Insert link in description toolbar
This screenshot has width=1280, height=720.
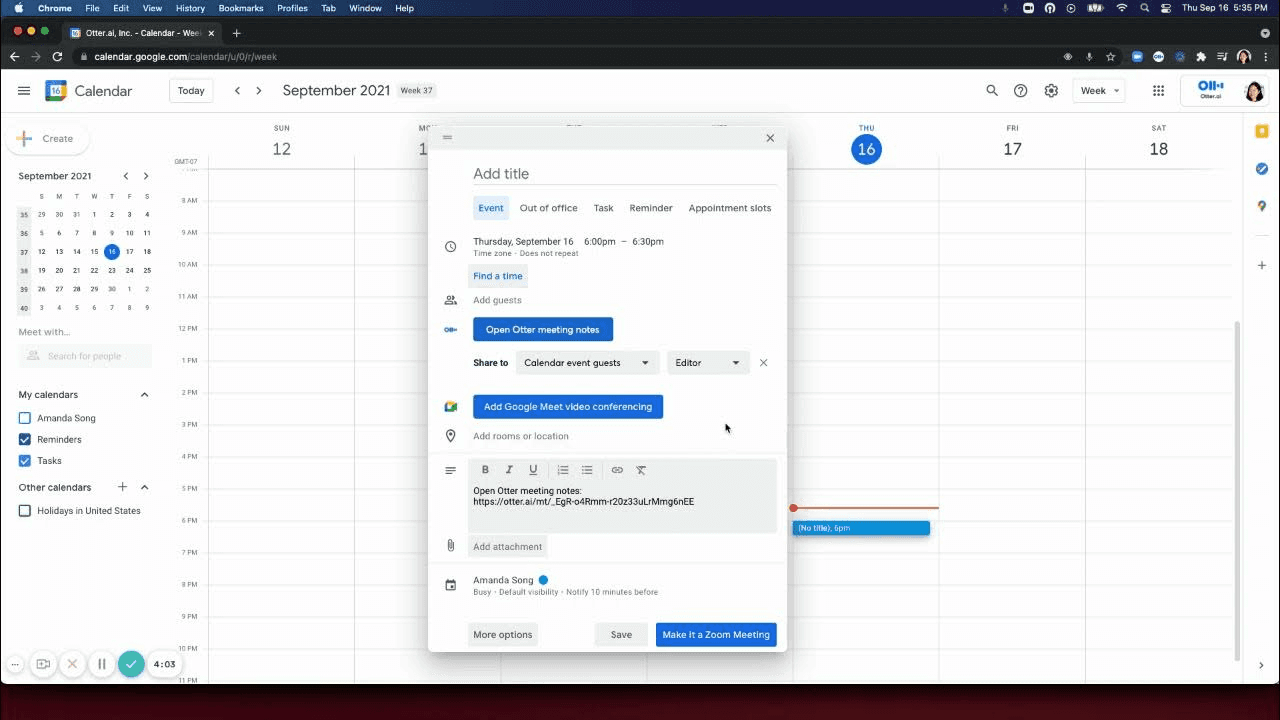617,470
